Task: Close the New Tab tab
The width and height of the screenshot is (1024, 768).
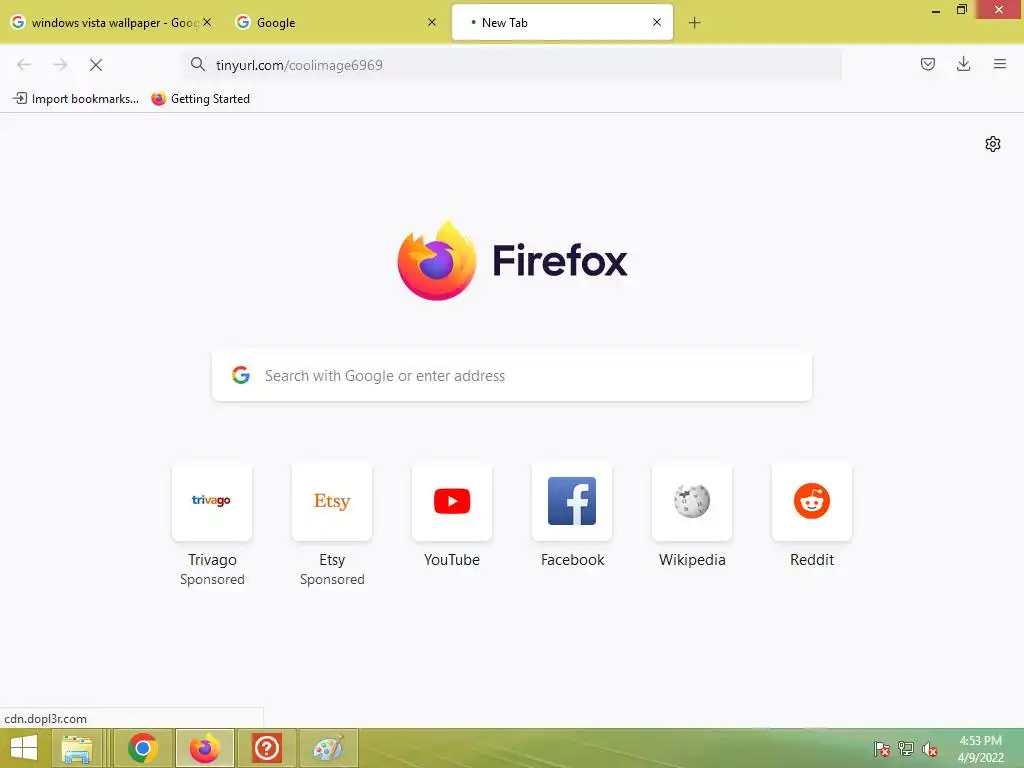Action: (657, 22)
